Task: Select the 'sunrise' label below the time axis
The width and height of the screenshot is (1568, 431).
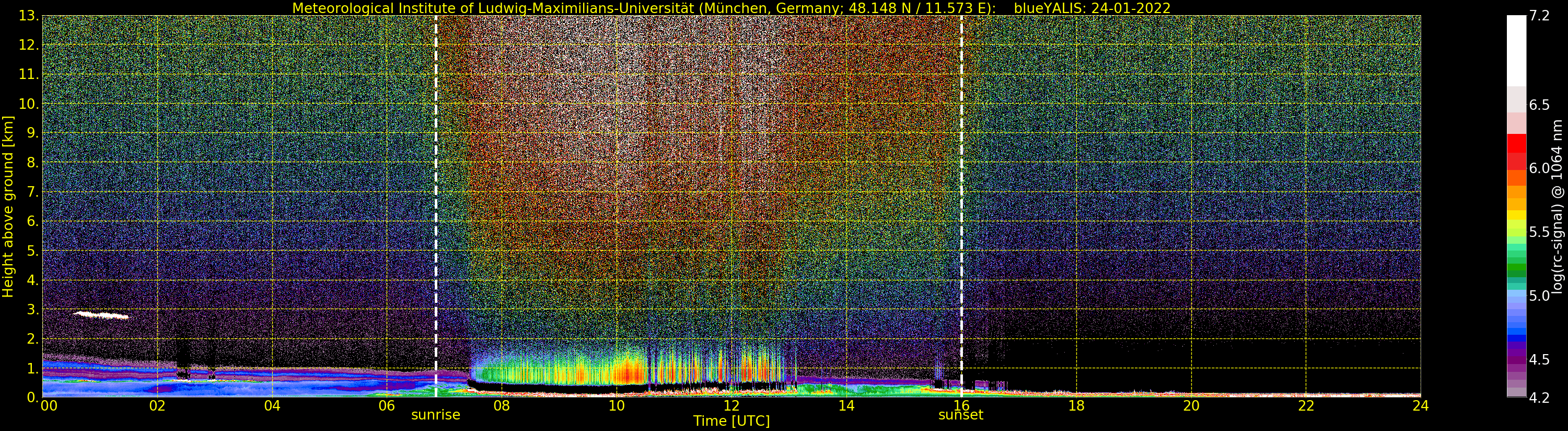Action: 436,415
